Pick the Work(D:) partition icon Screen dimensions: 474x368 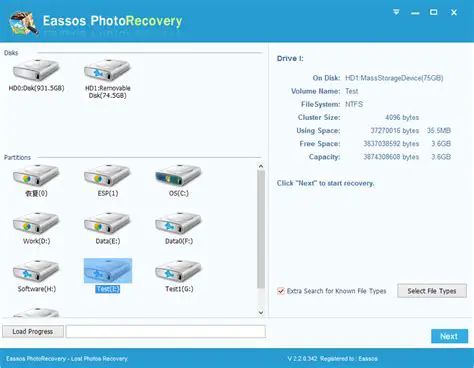[36, 223]
